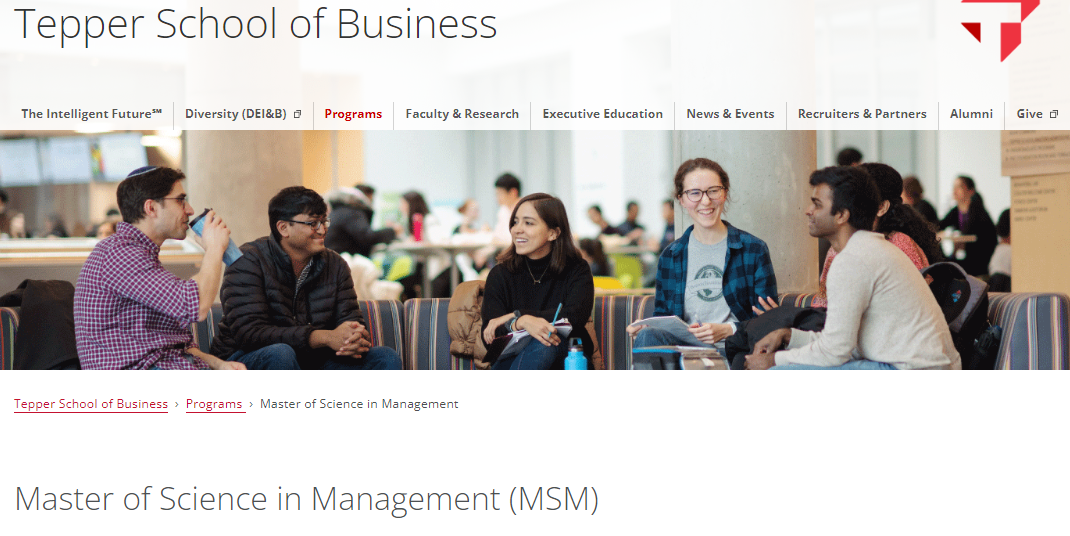Viewport: 1070px width, 536px height.
Task: Click chevron after Tepper School of Business breadcrumb
Action: coord(177,404)
